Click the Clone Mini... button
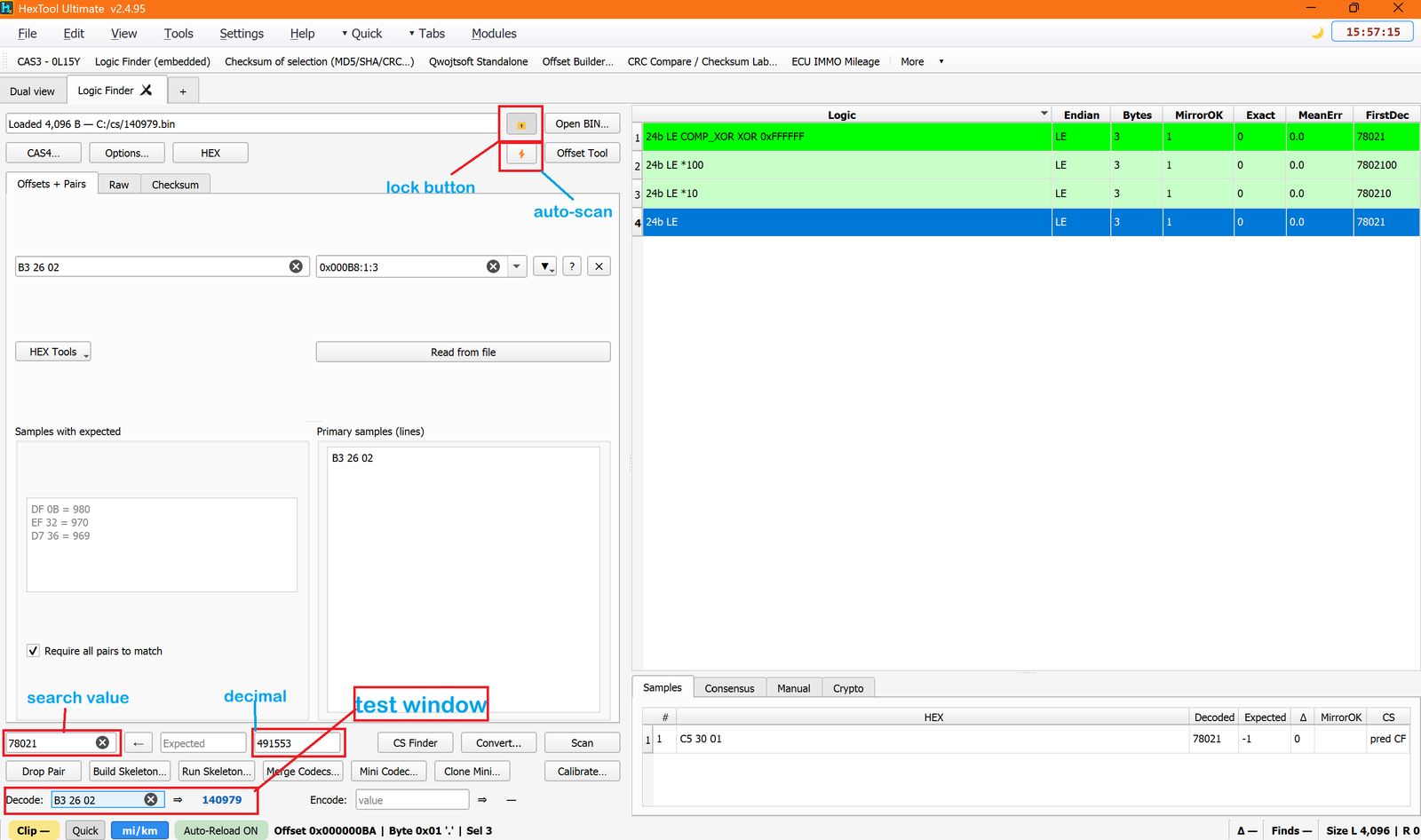Image resolution: width=1421 pixels, height=840 pixels. (x=472, y=772)
